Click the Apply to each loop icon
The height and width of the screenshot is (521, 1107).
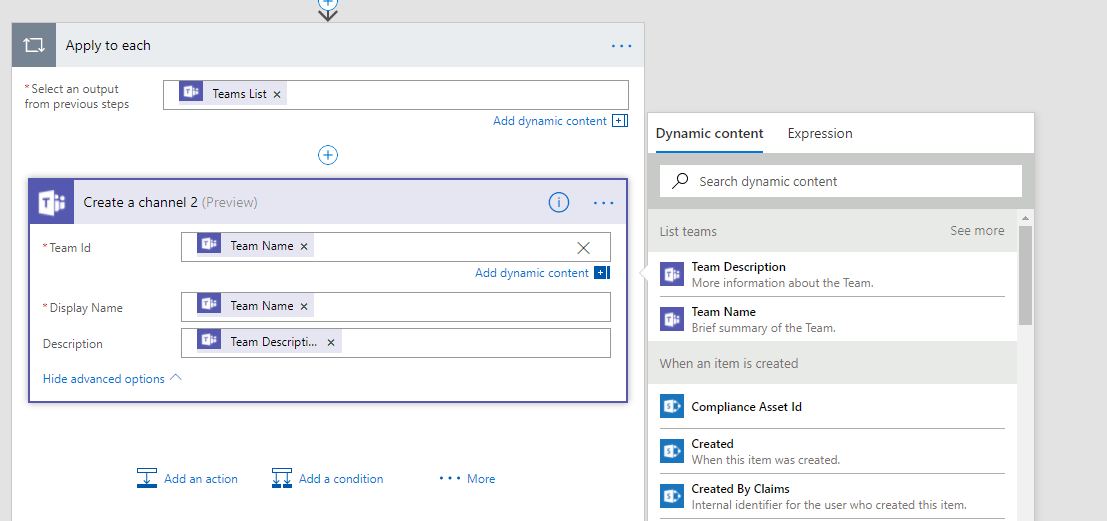34,45
